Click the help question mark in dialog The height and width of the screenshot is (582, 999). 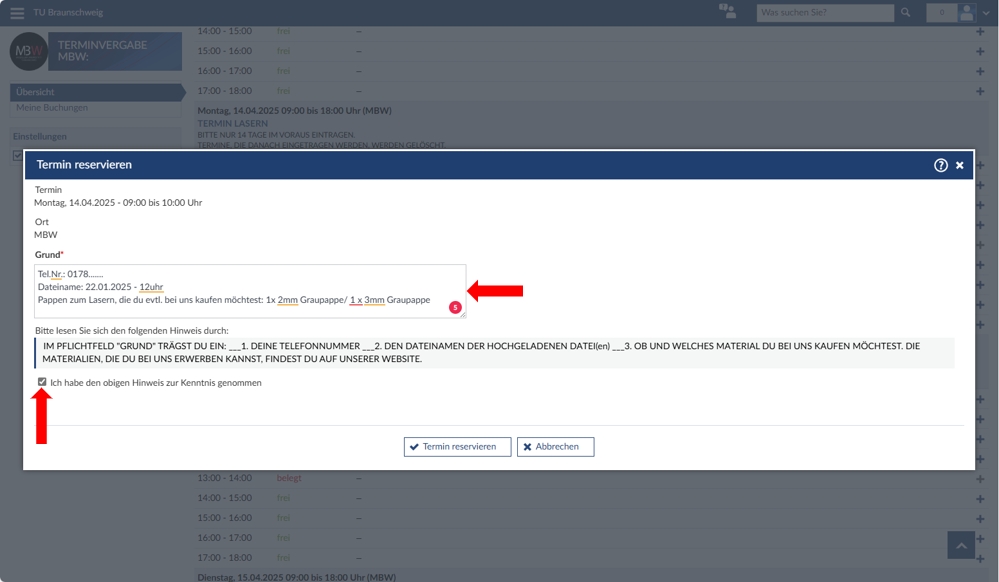pos(940,165)
